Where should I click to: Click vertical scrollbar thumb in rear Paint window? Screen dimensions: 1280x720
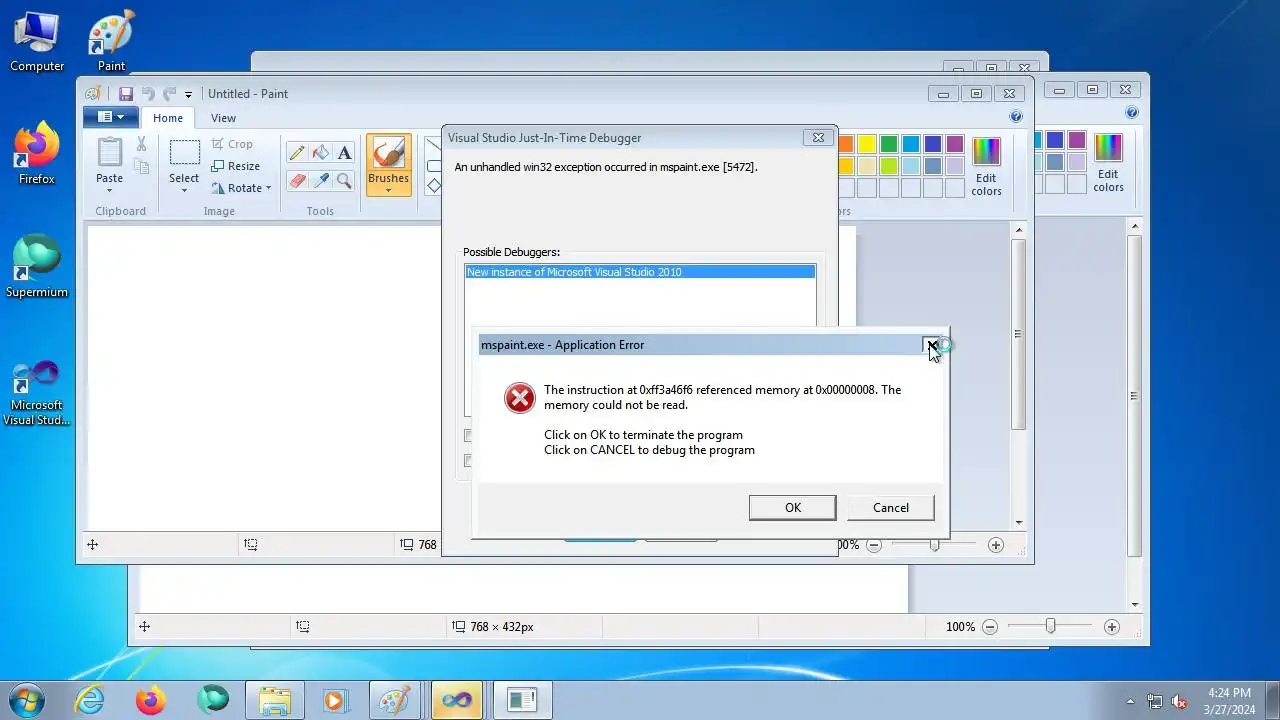pyautogui.click(x=1134, y=396)
